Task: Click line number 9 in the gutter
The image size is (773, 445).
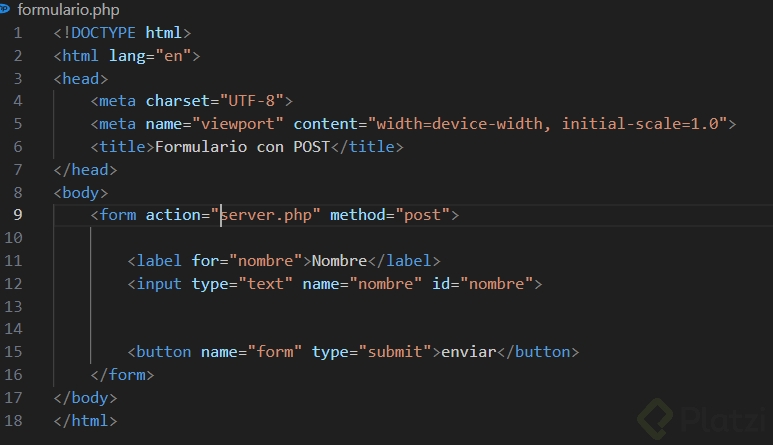Action: 17,215
